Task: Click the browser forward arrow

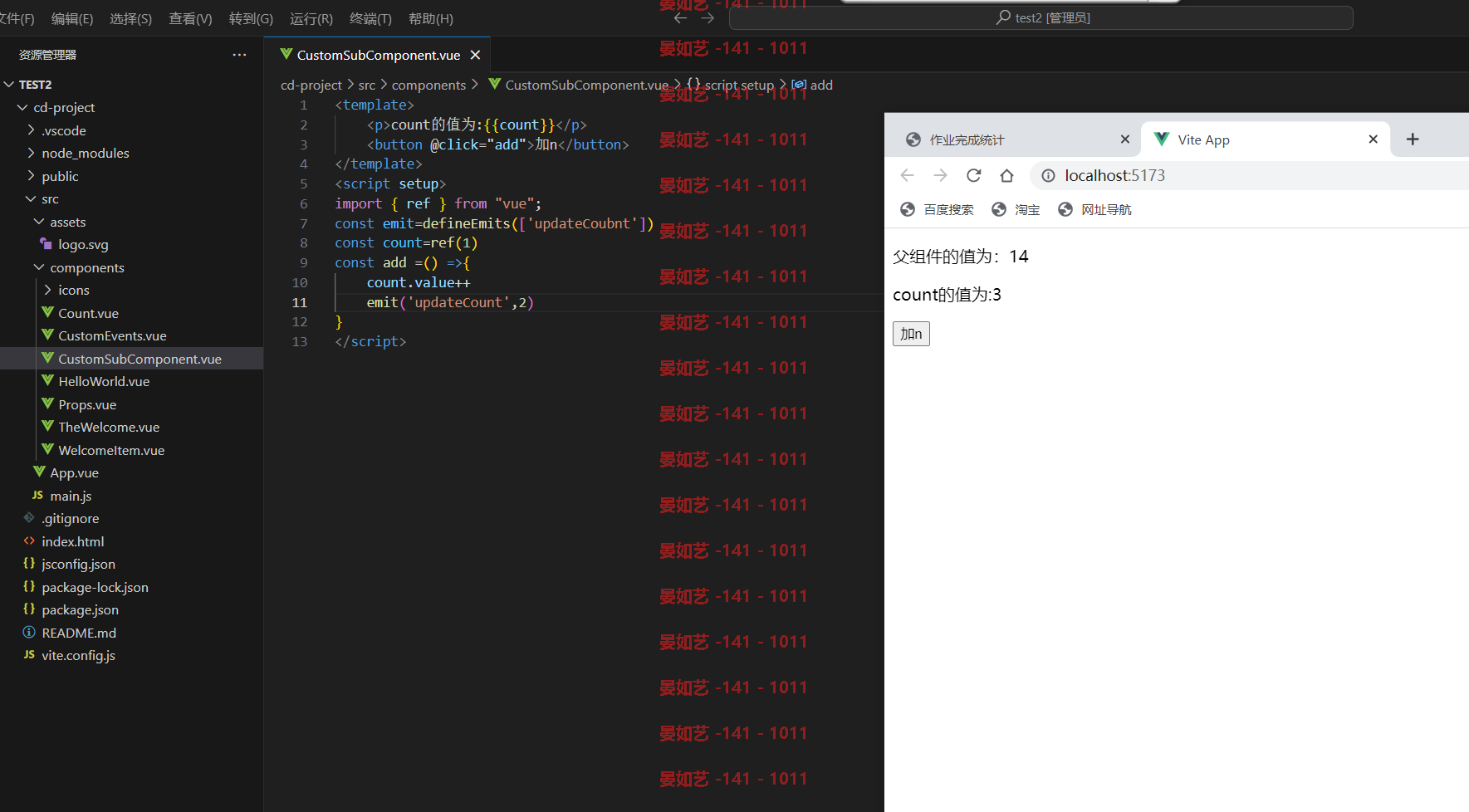Action: pyautogui.click(x=940, y=175)
